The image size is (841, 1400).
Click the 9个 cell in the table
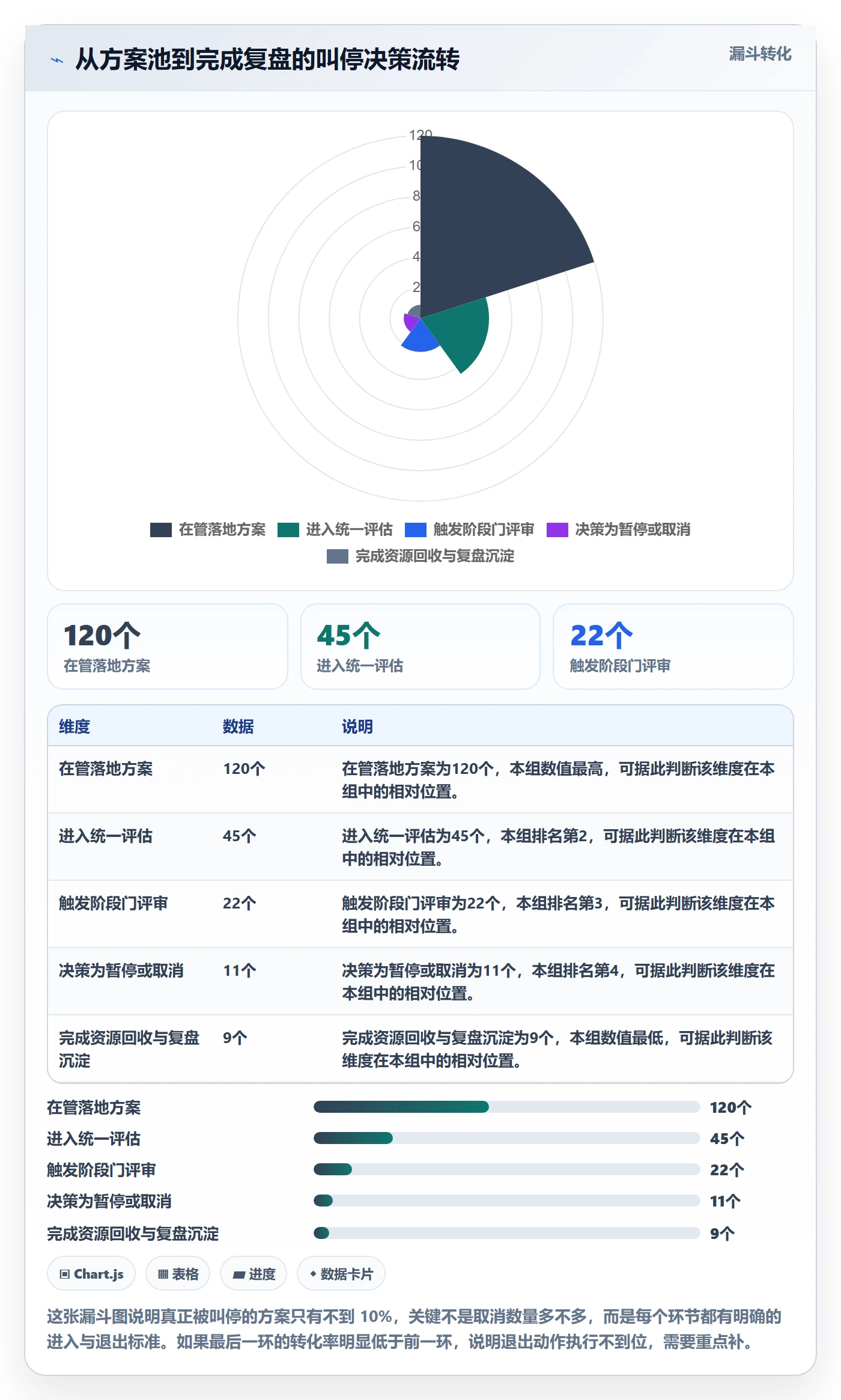(235, 1038)
